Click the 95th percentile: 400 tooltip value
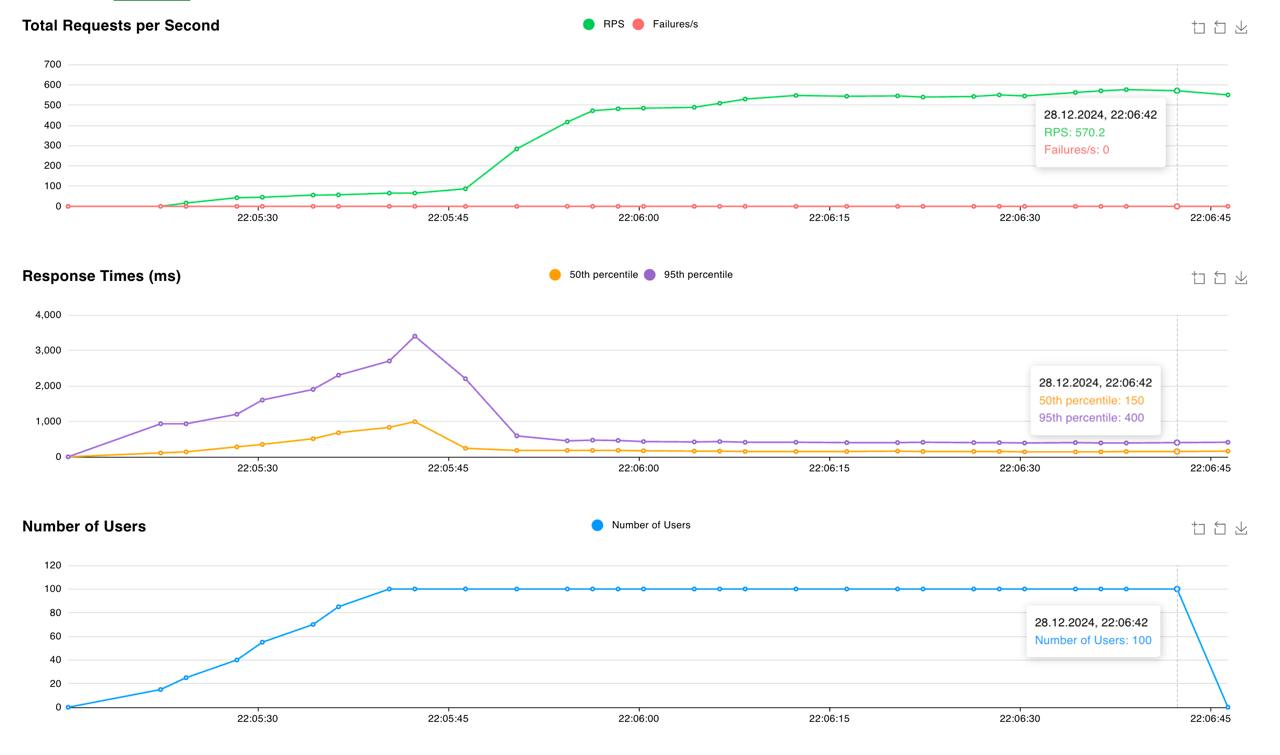Screen dimensions: 1280x755 pos(1091,418)
